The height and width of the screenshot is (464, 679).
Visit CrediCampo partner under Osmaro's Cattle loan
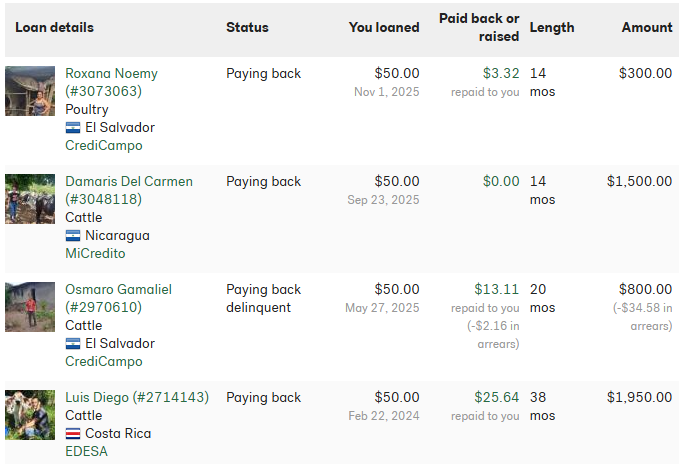point(104,362)
